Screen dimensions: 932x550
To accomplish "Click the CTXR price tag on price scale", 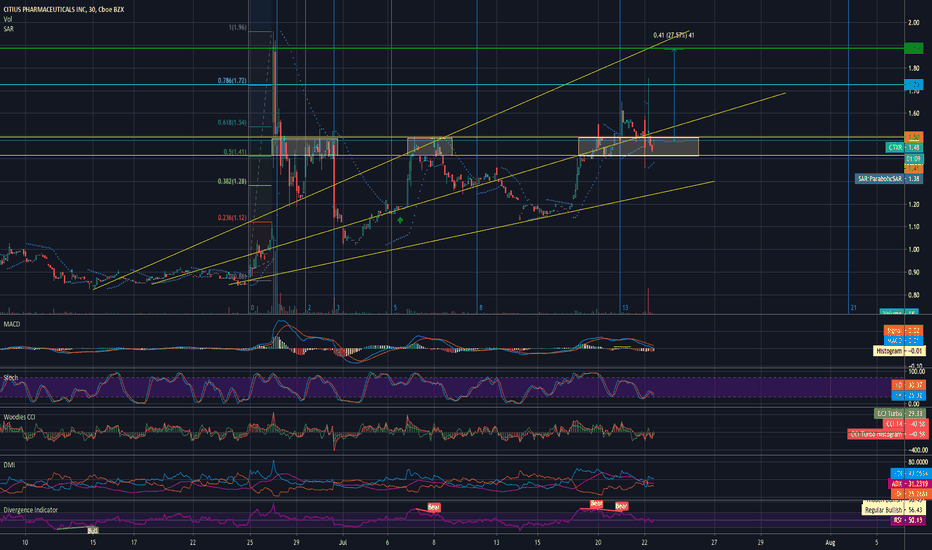I will pos(904,147).
